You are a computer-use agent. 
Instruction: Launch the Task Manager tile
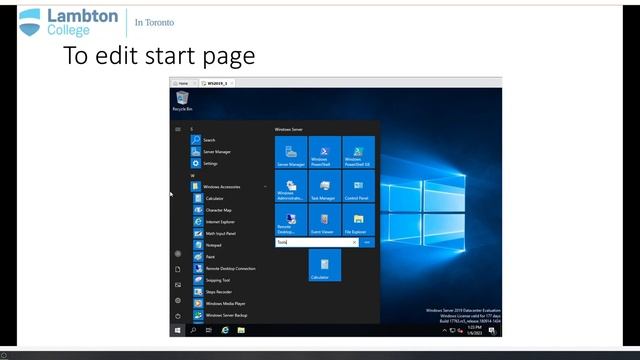click(325, 186)
